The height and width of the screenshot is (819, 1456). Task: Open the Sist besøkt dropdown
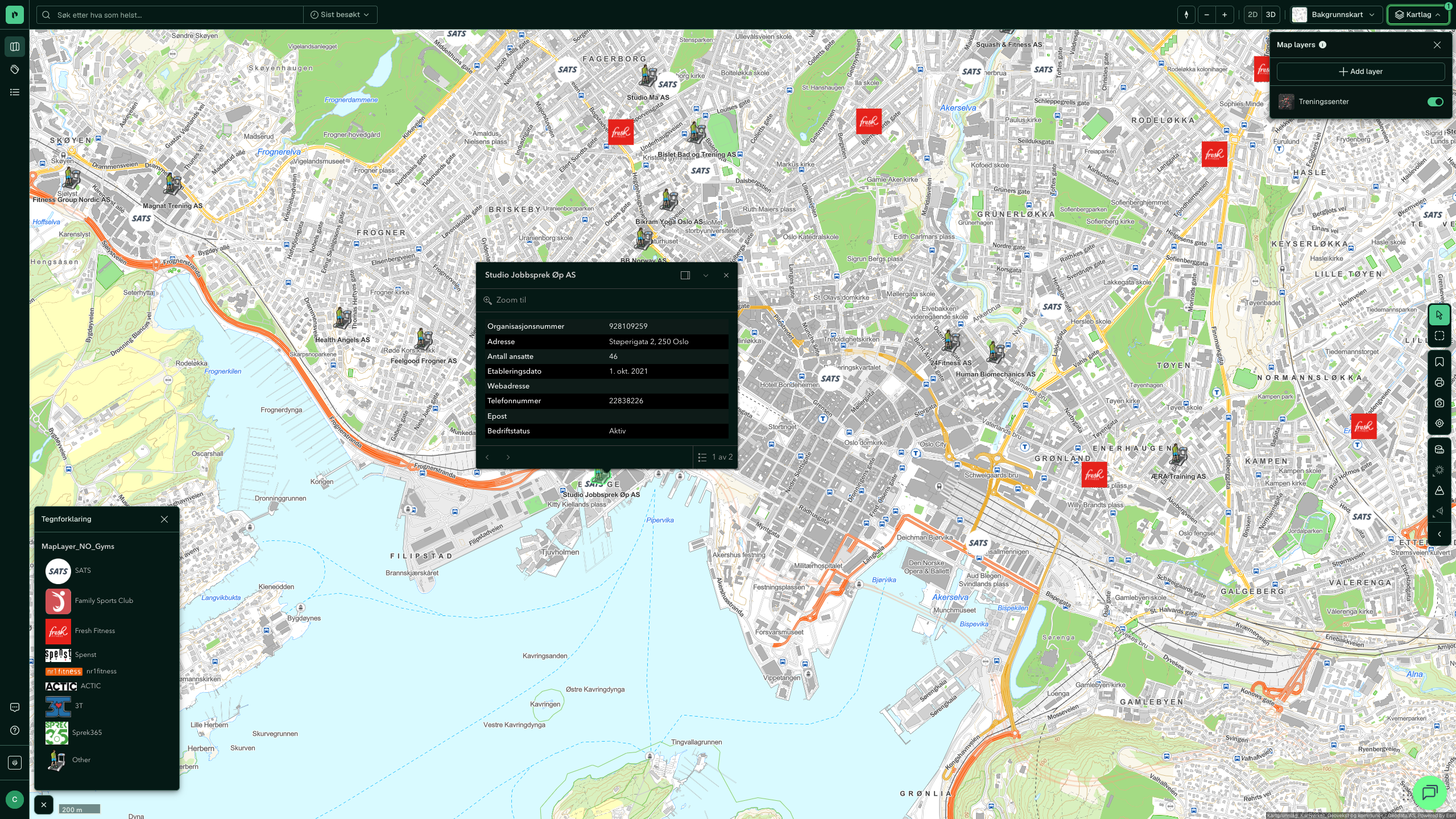340,15
